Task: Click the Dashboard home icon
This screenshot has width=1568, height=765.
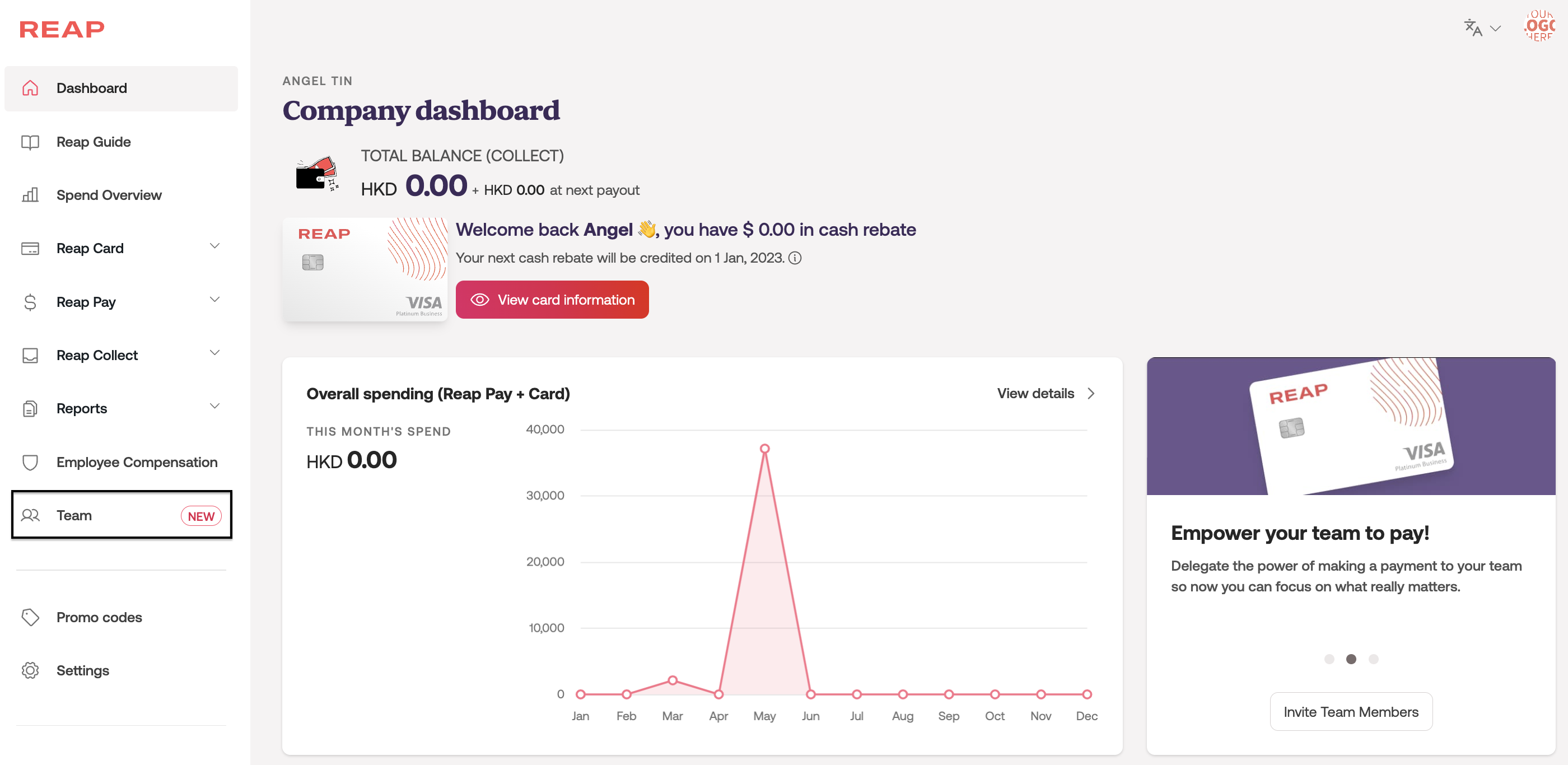Action: [x=30, y=88]
